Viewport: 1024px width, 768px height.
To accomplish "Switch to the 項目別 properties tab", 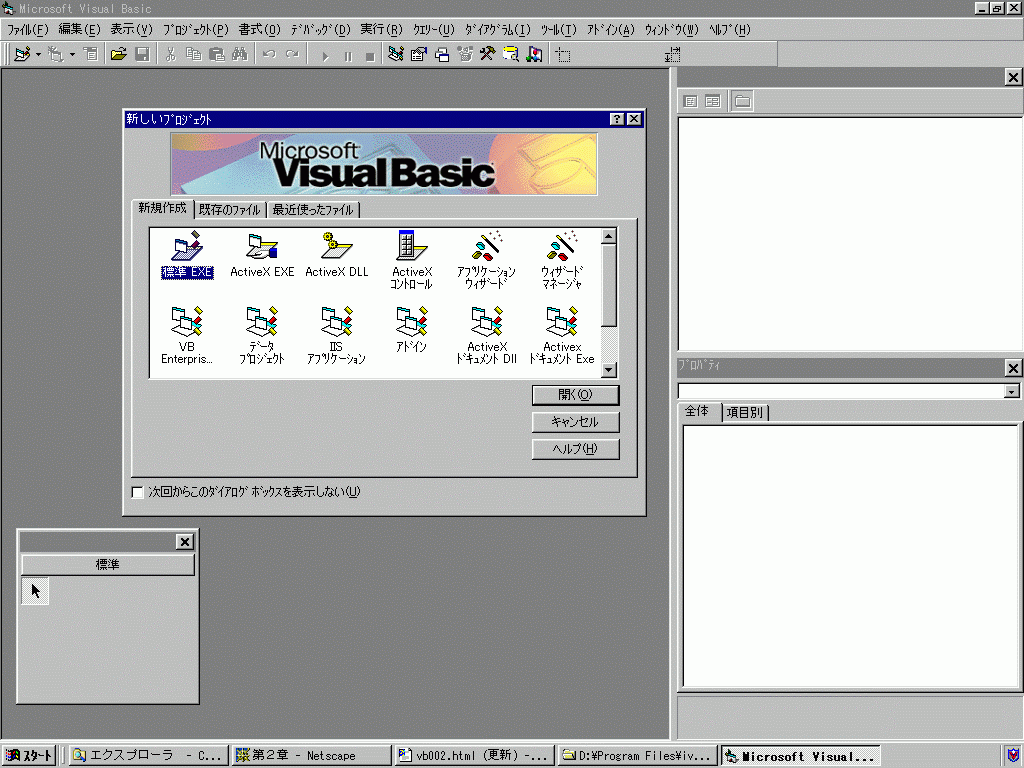I will pyautogui.click(x=745, y=413).
